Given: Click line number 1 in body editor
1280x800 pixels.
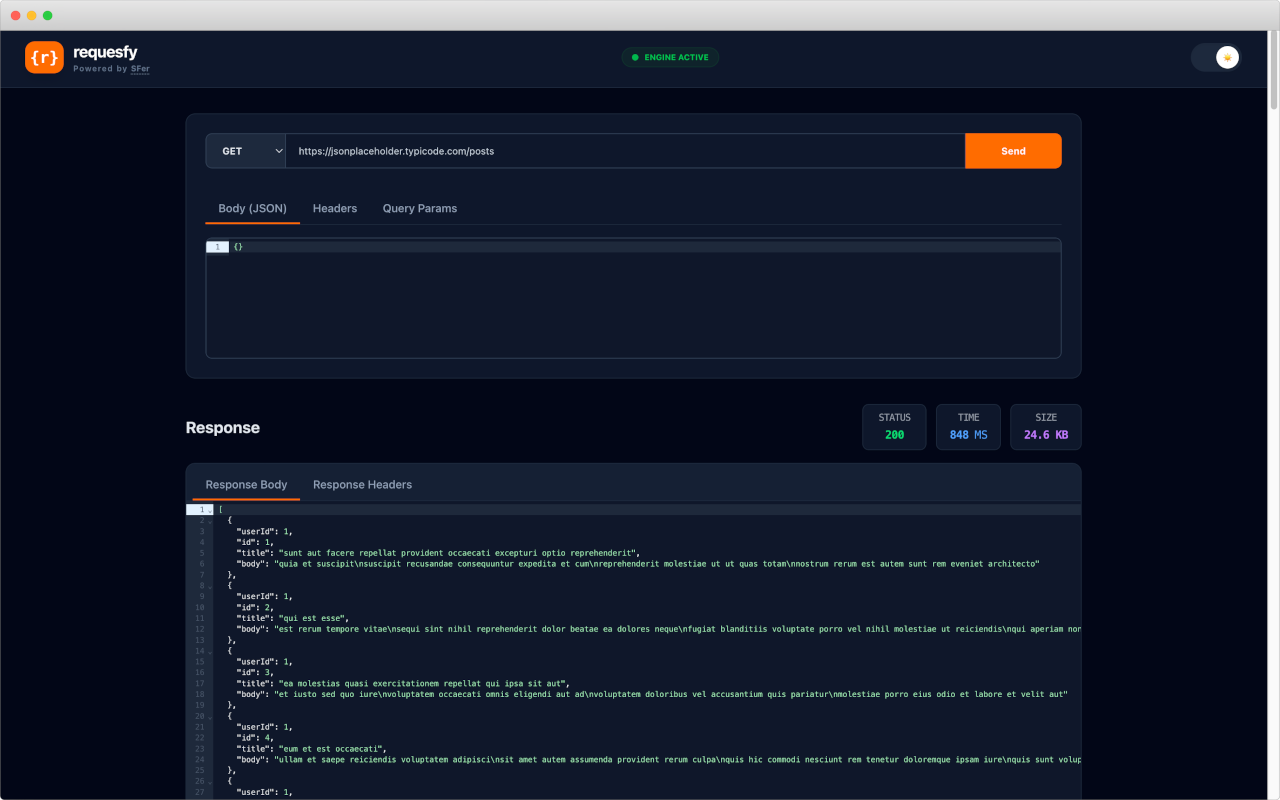Looking at the screenshot, I should coord(217,246).
